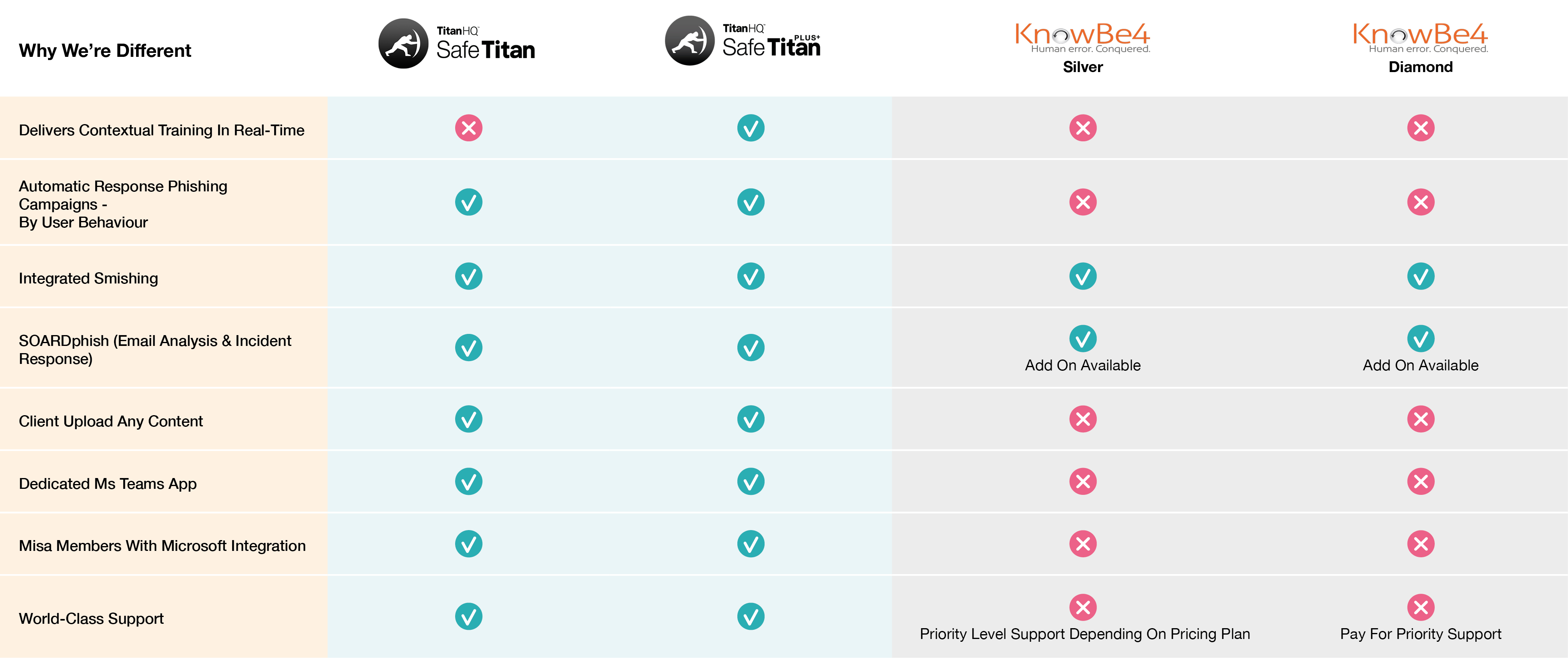Image resolution: width=1568 pixels, height=659 pixels.
Task: Select the 'Client Upload Any Content' label
Action: tap(111, 422)
